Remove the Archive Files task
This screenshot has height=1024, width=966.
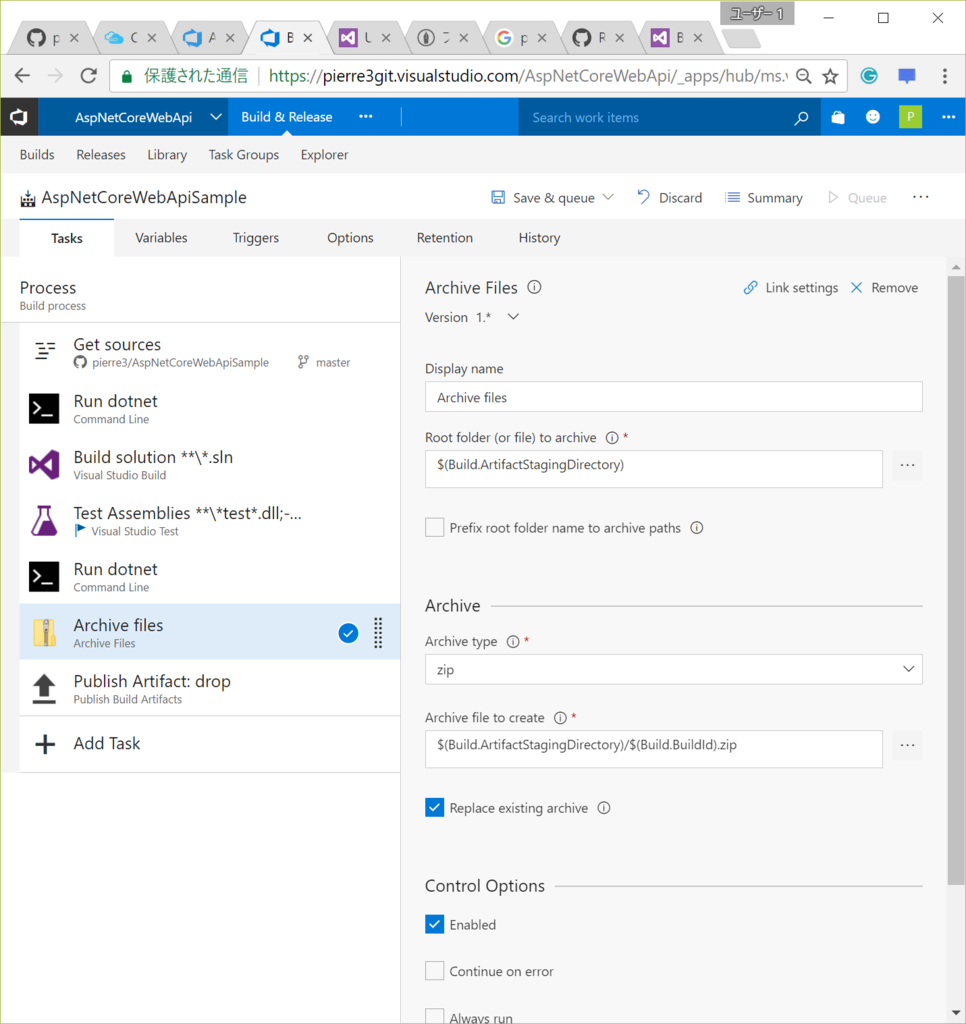(x=884, y=288)
